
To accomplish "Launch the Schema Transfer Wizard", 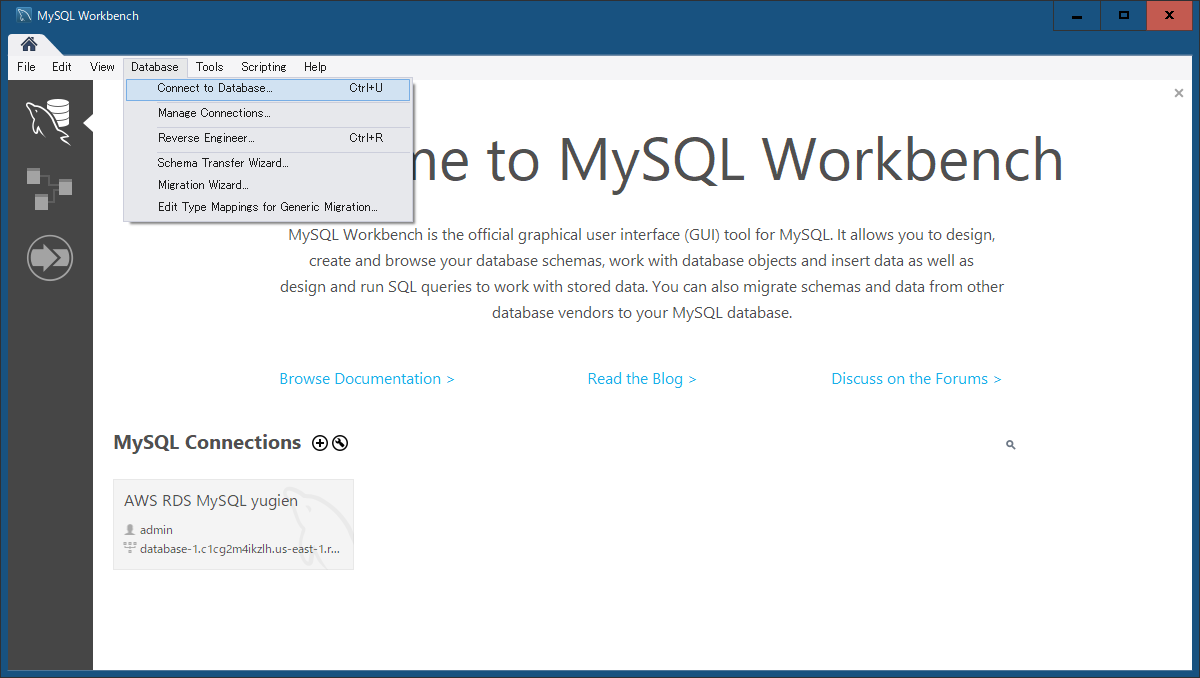I will pyautogui.click(x=268, y=163).
